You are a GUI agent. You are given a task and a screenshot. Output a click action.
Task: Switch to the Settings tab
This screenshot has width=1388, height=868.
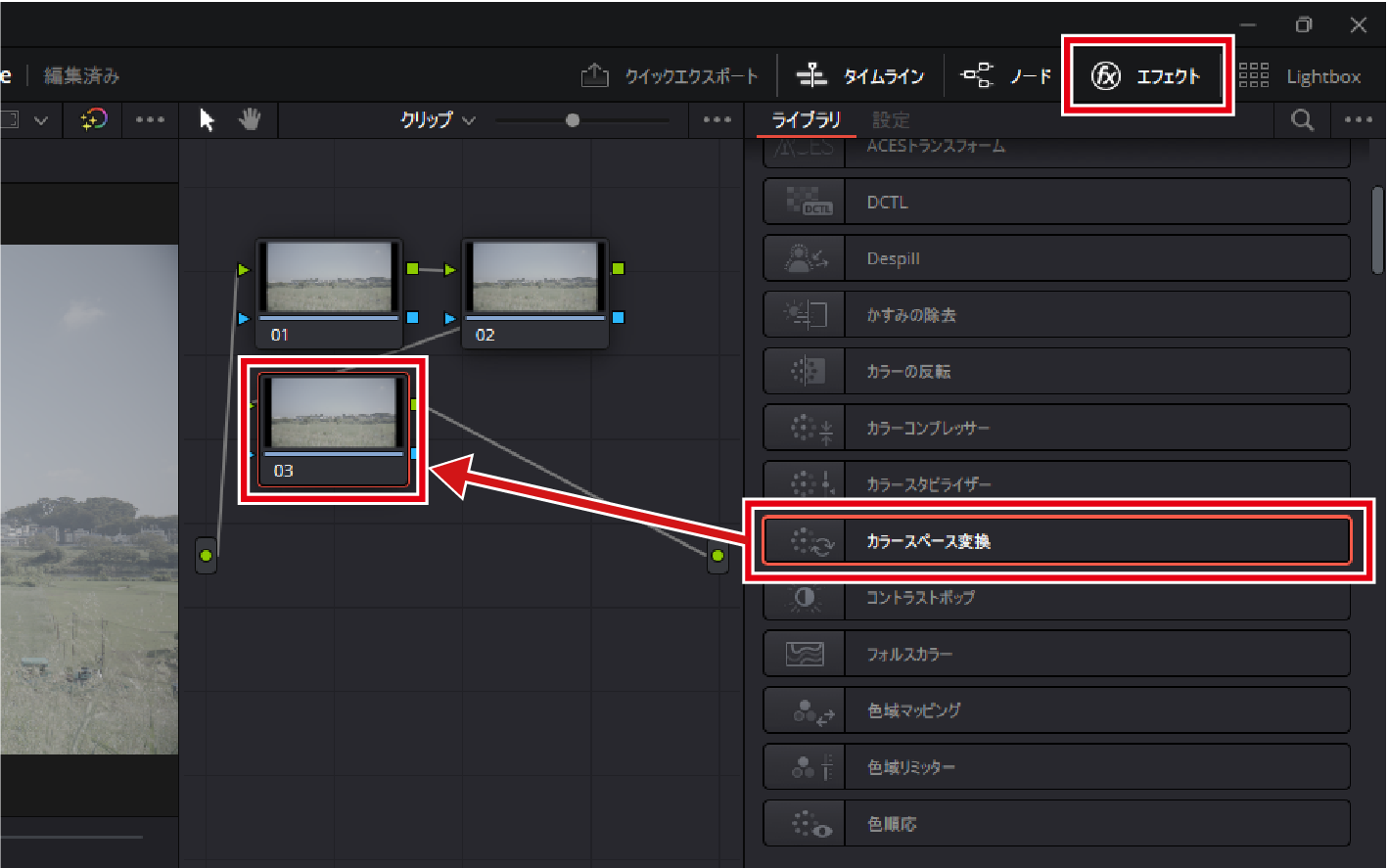click(x=891, y=120)
